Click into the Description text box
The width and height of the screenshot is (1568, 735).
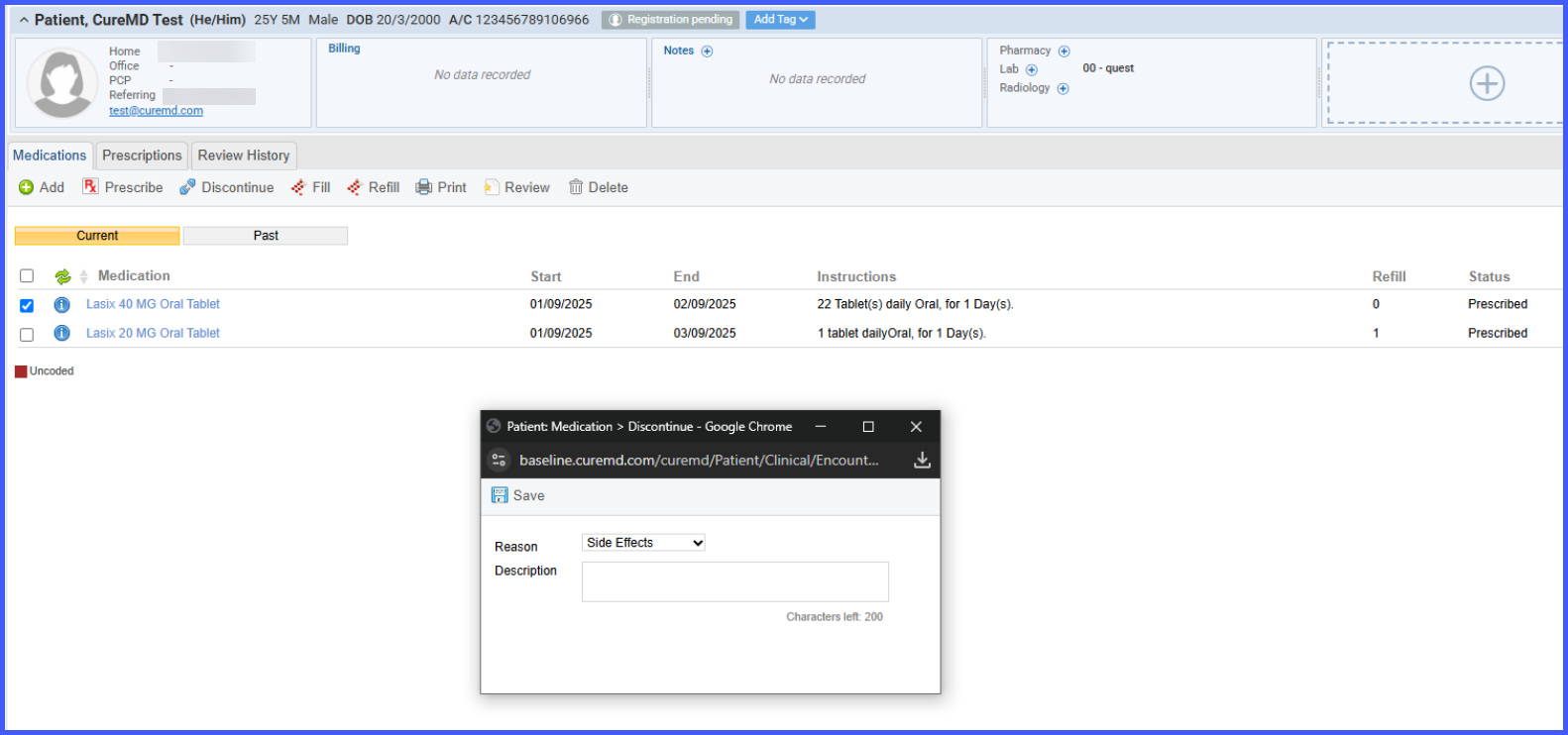[735, 581]
